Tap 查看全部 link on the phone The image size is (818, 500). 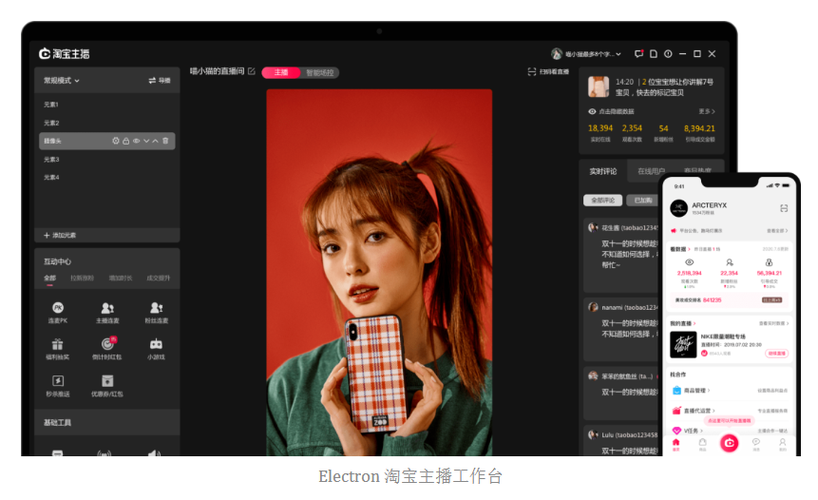tap(777, 231)
